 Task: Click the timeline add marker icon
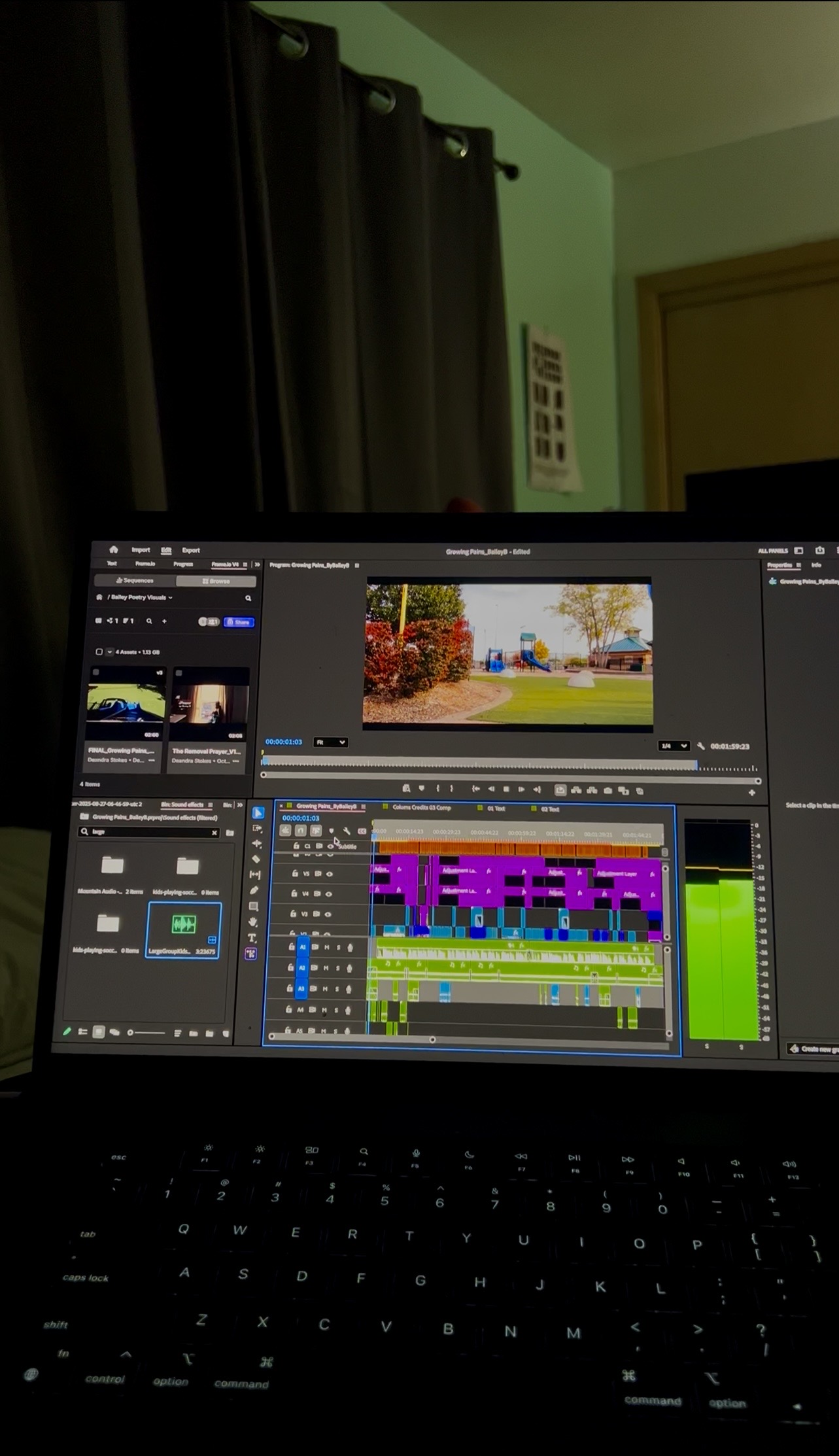pos(332,831)
